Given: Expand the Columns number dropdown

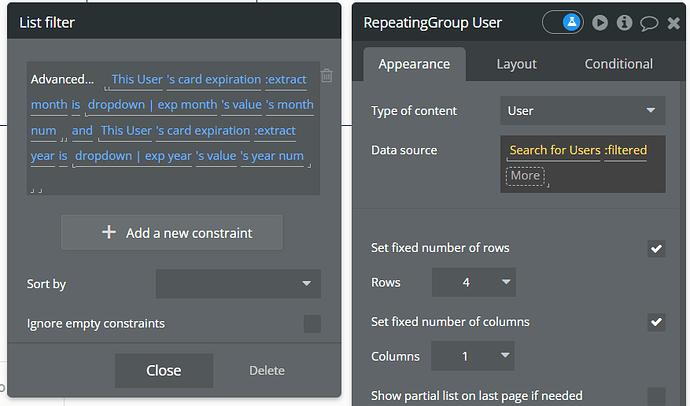Looking at the screenshot, I should [x=474, y=356].
